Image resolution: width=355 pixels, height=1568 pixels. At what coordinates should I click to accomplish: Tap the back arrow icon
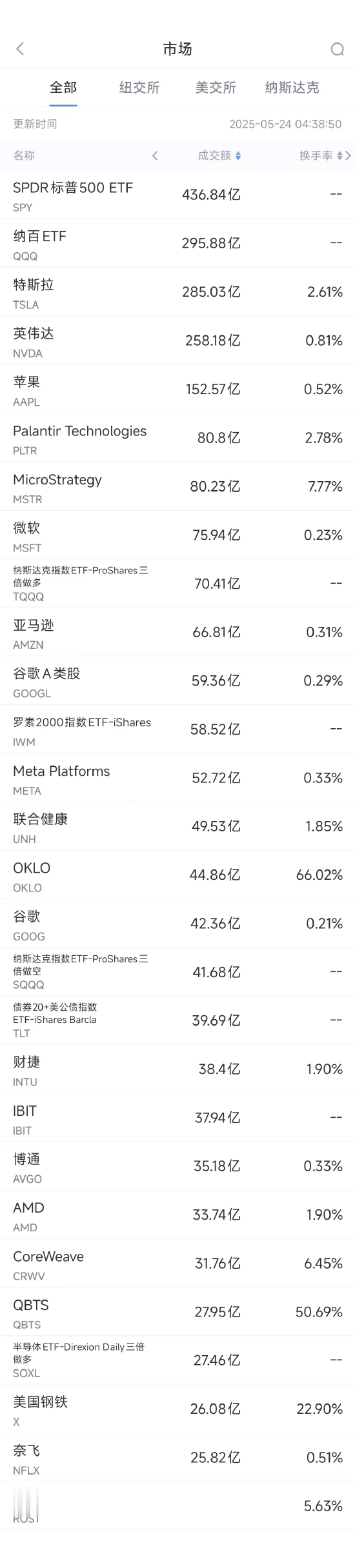tap(20, 49)
